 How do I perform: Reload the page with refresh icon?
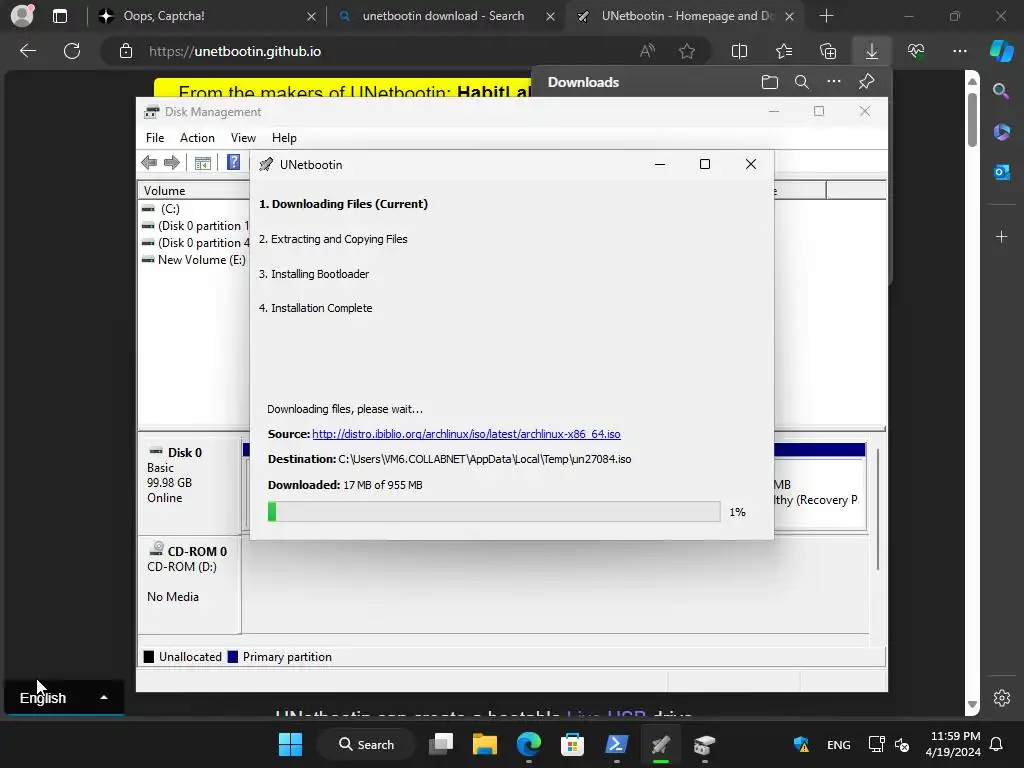click(x=72, y=51)
